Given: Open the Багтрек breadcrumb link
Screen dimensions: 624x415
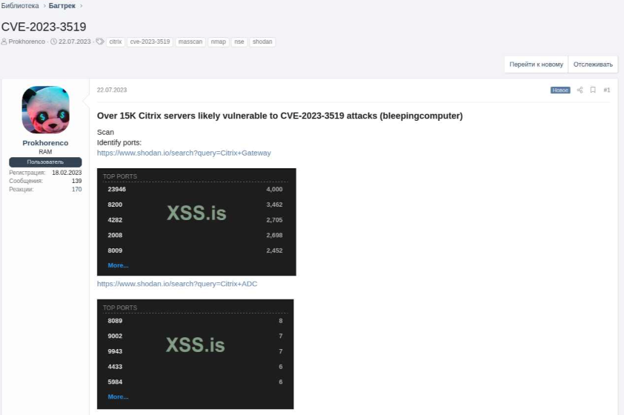Looking at the screenshot, I should [x=62, y=6].
